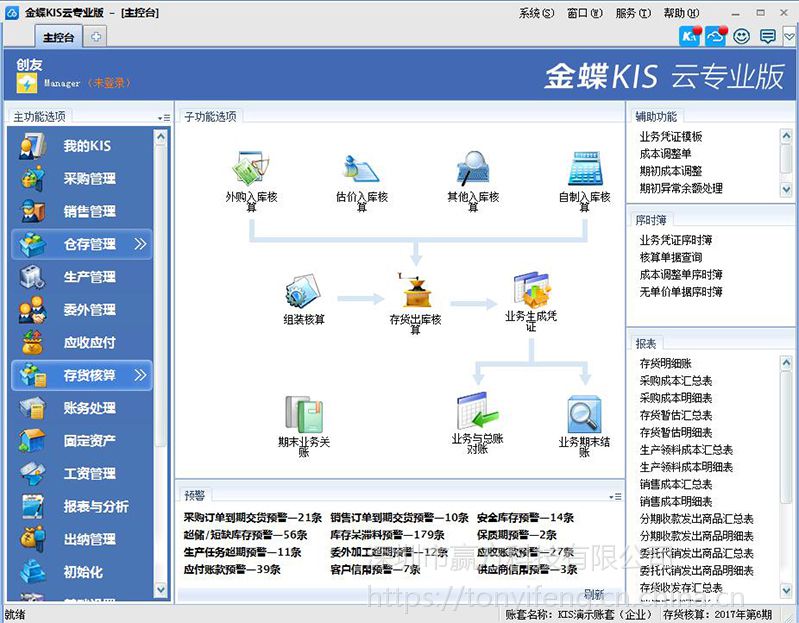Open the 外购入库核算 icon
This screenshot has height=623, width=799.
coord(251,168)
